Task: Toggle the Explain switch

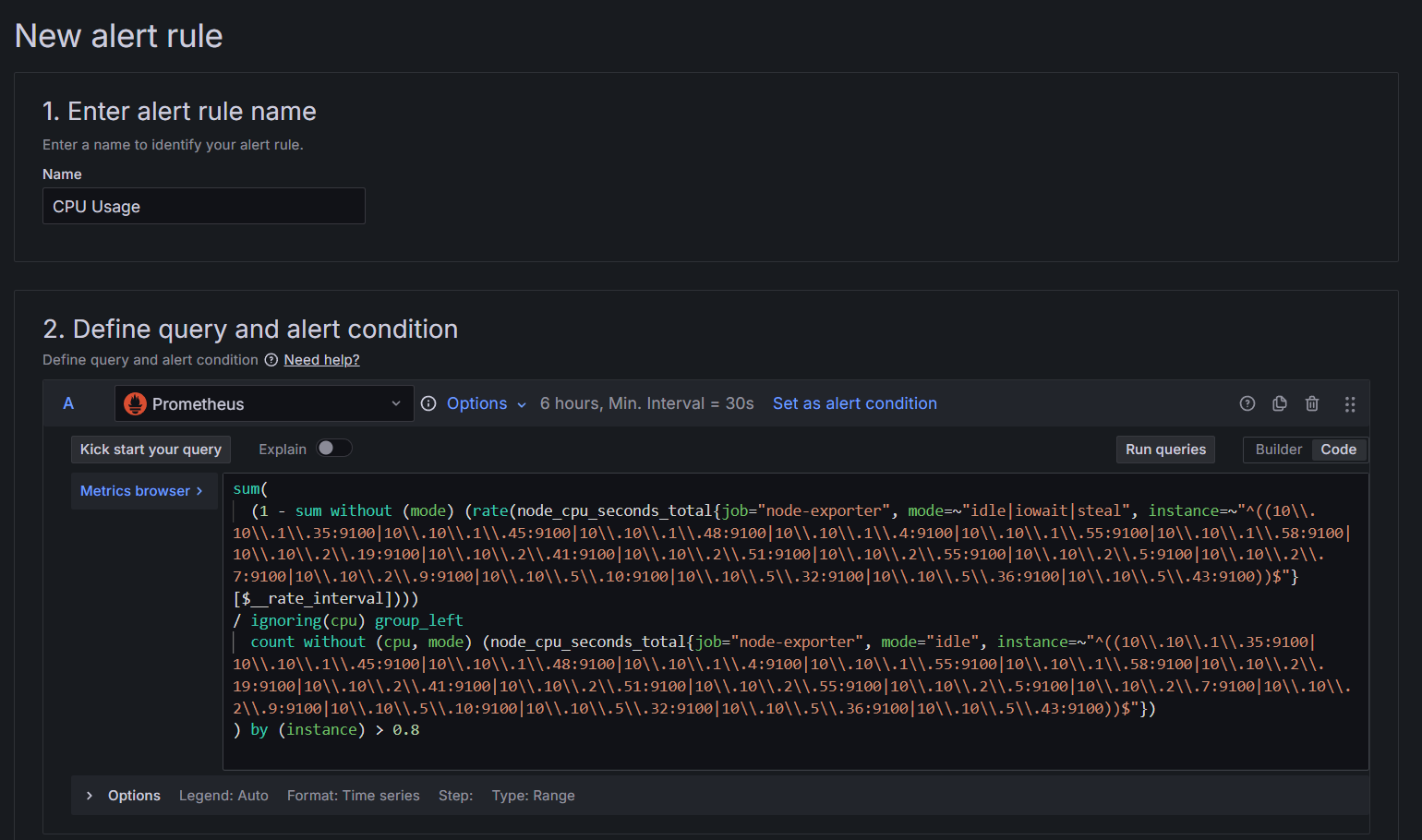Action: (x=334, y=448)
